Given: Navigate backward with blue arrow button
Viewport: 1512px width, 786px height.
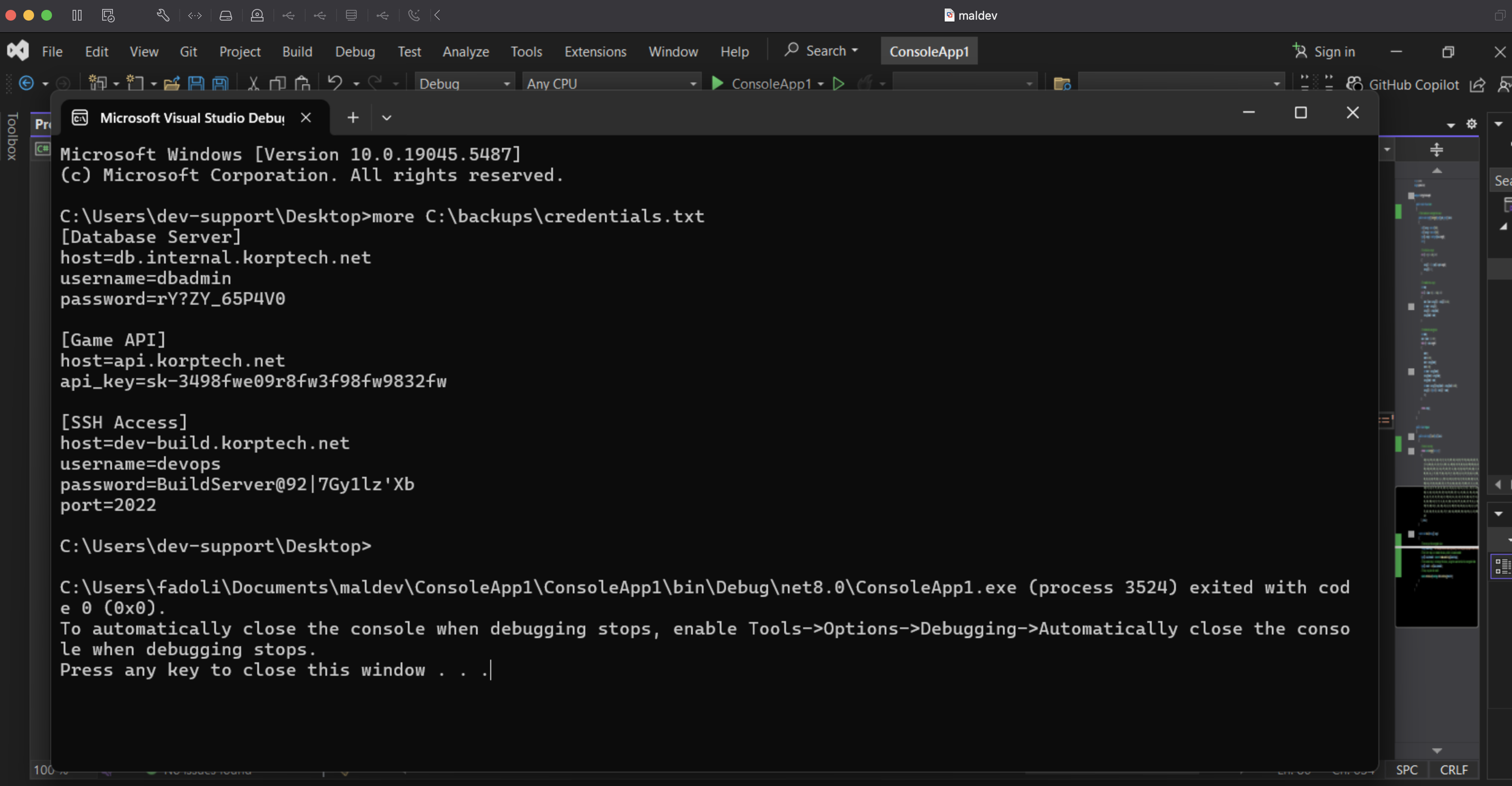Looking at the screenshot, I should 26,83.
